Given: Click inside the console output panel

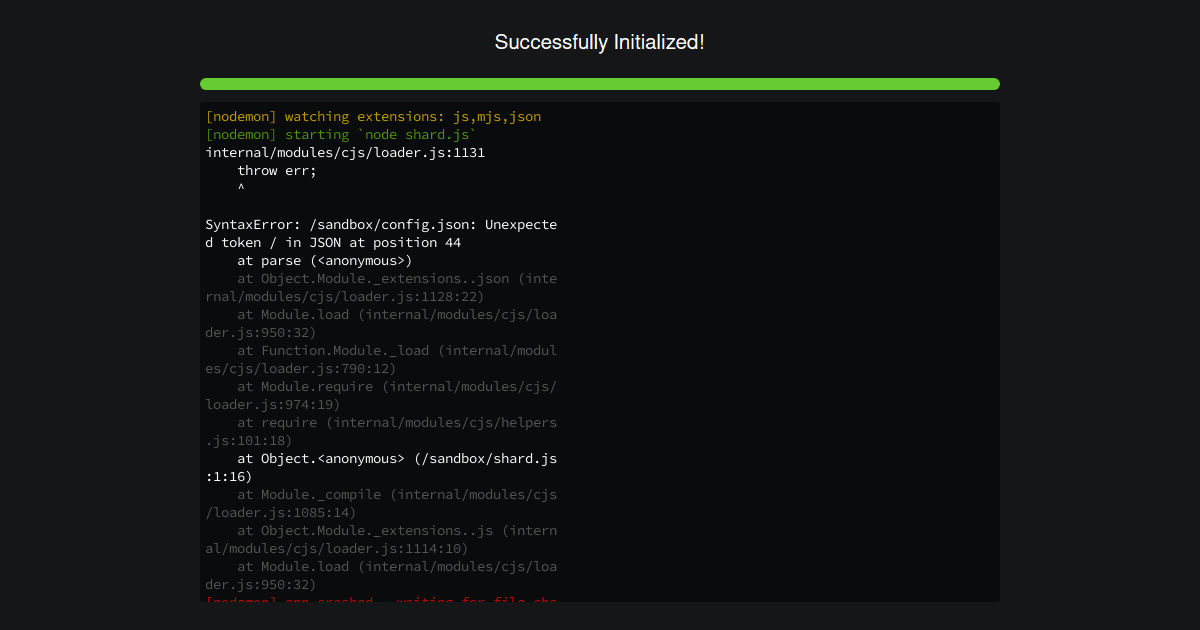Looking at the screenshot, I should coord(600,350).
